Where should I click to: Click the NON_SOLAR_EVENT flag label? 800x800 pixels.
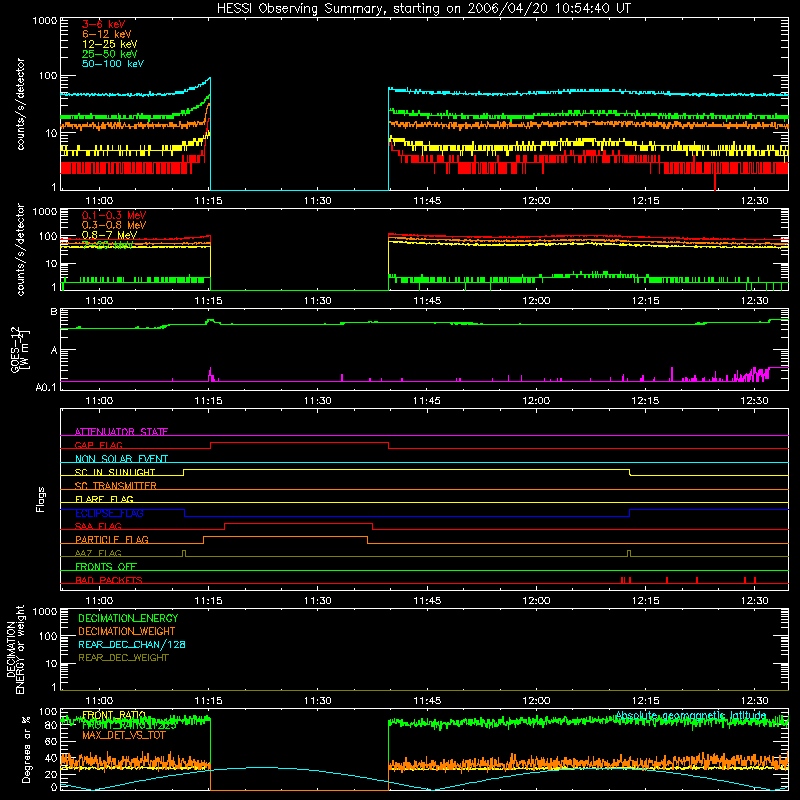tap(121, 459)
